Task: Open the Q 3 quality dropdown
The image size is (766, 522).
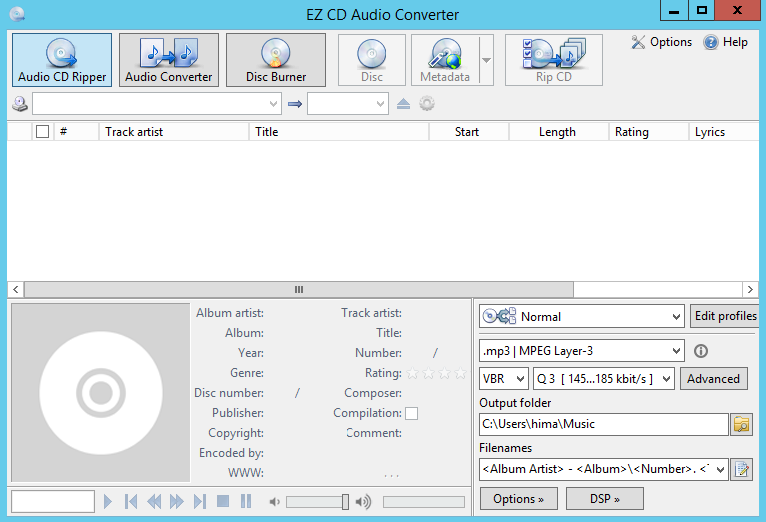Action: coord(604,378)
